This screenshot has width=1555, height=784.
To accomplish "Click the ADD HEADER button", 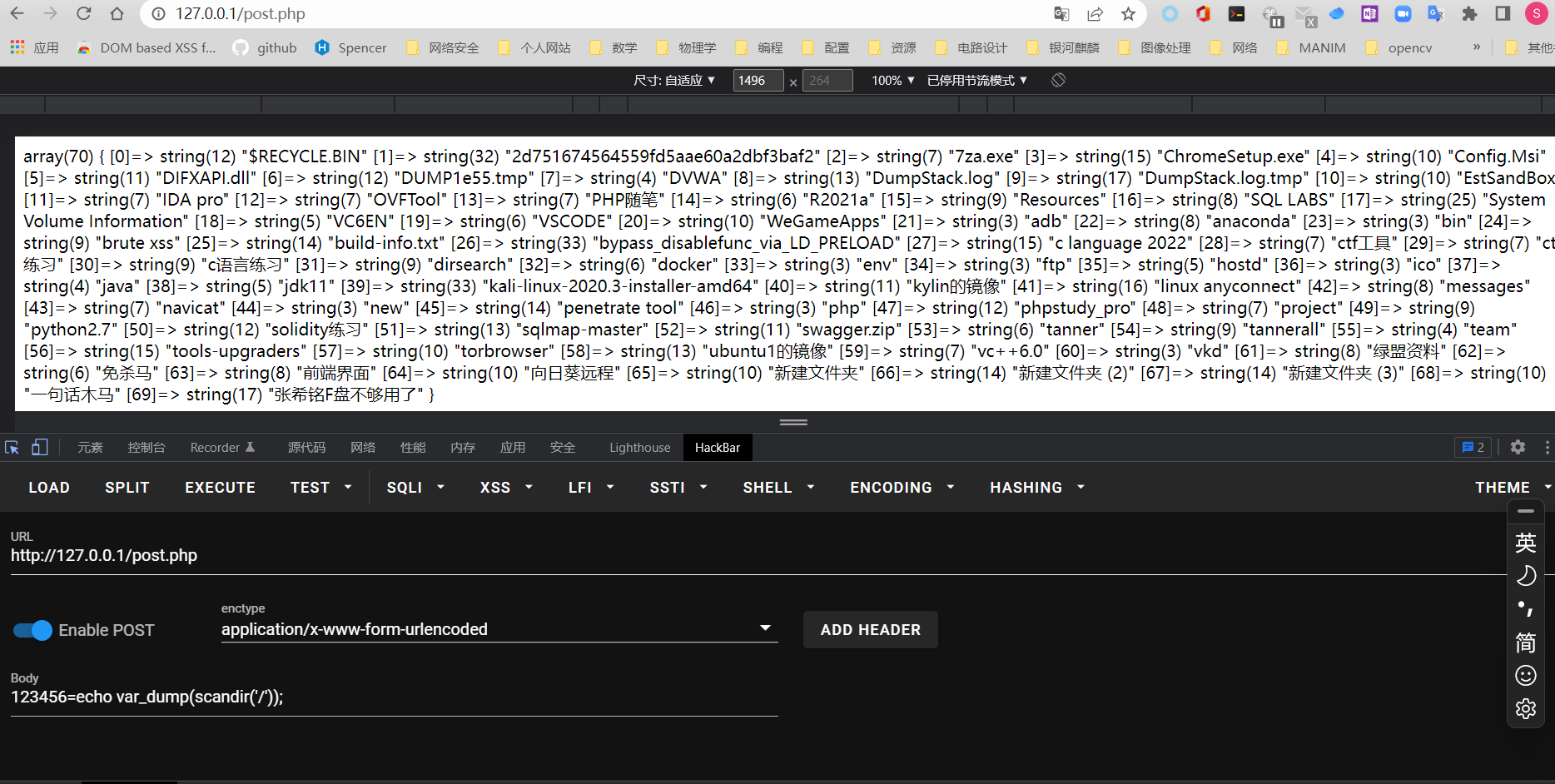I will tap(871, 630).
